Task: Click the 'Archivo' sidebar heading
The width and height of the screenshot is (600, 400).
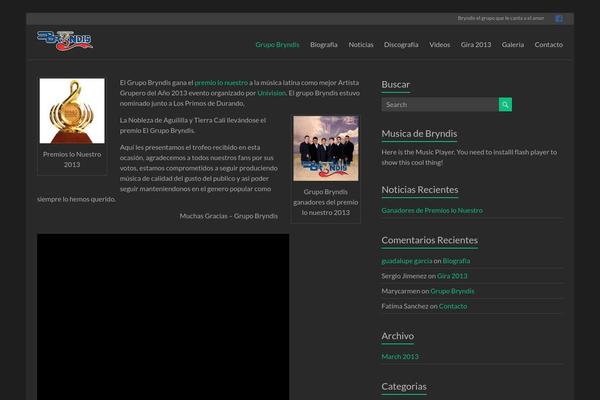Action: tap(398, 336)
